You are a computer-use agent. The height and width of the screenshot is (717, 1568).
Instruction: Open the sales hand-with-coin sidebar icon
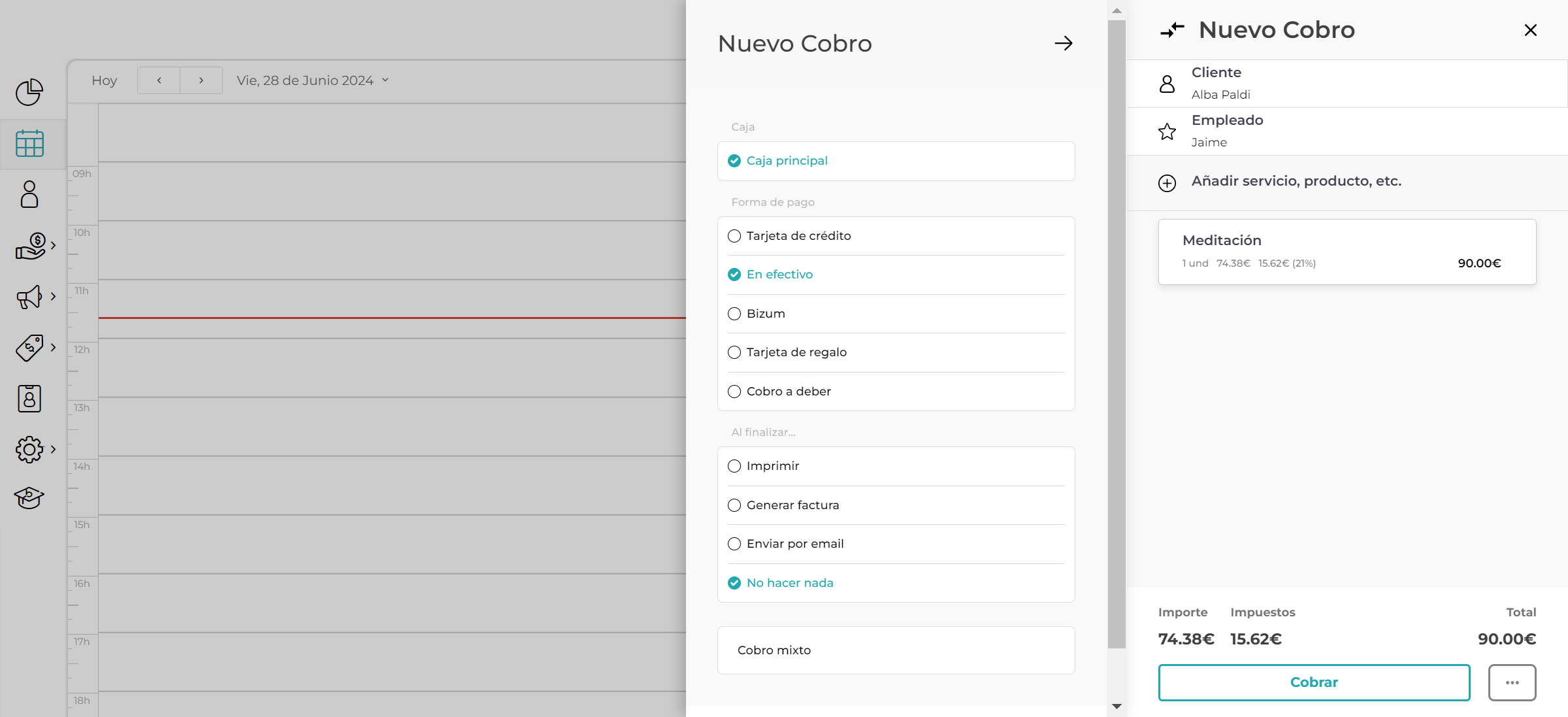(31, 246)
